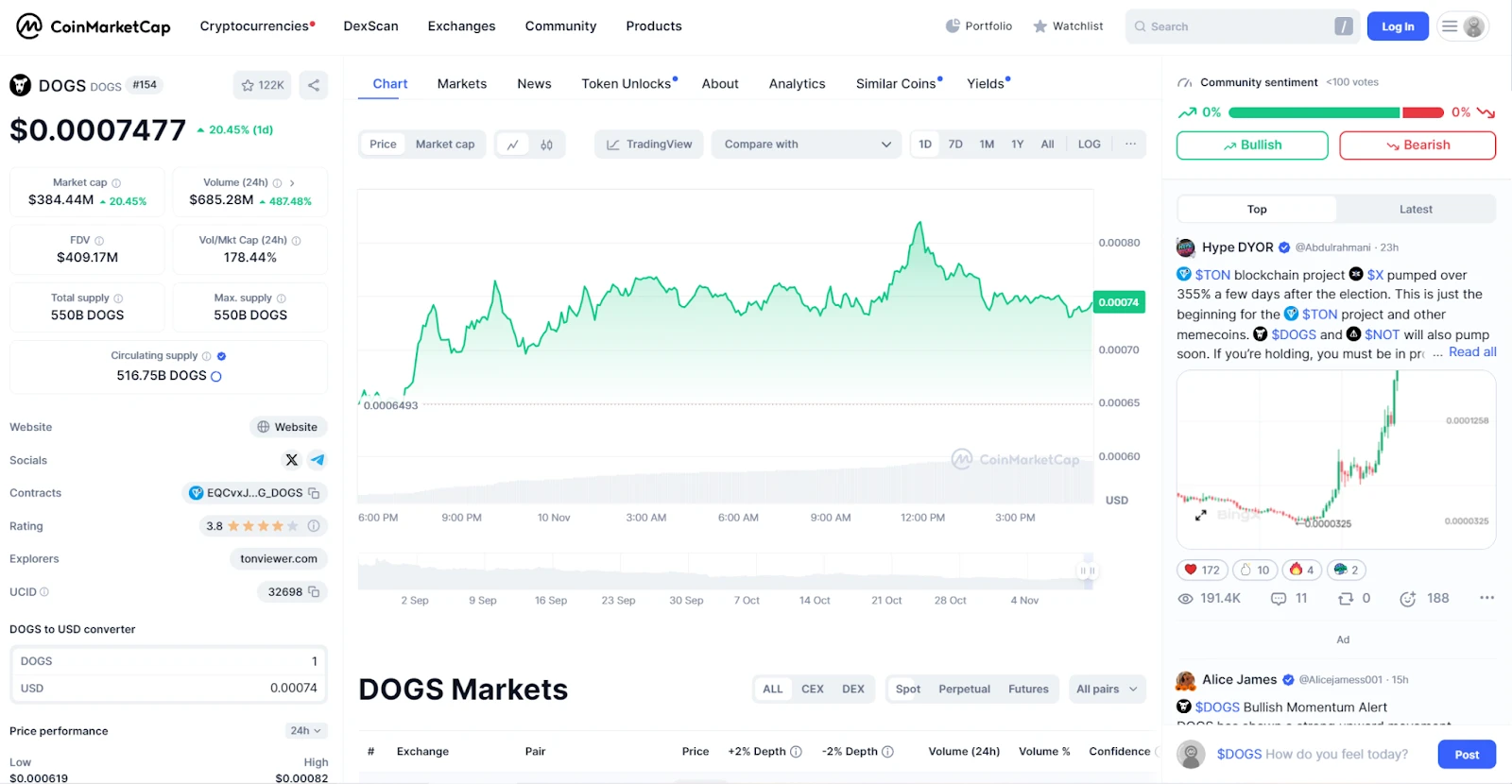Viewport: 1512px width, 784px height.
Task: Copy the UCID number 32698
Action: pos(314,592)
